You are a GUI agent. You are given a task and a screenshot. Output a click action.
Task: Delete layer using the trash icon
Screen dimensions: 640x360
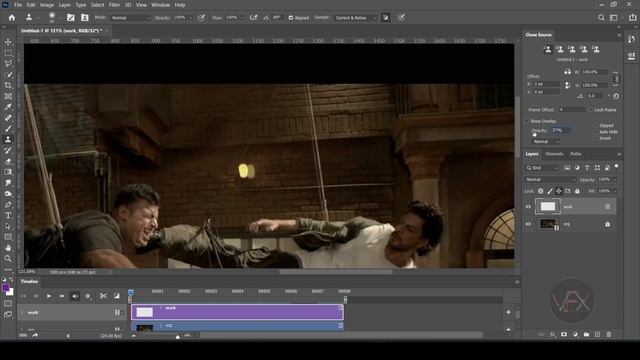(609, 334)
